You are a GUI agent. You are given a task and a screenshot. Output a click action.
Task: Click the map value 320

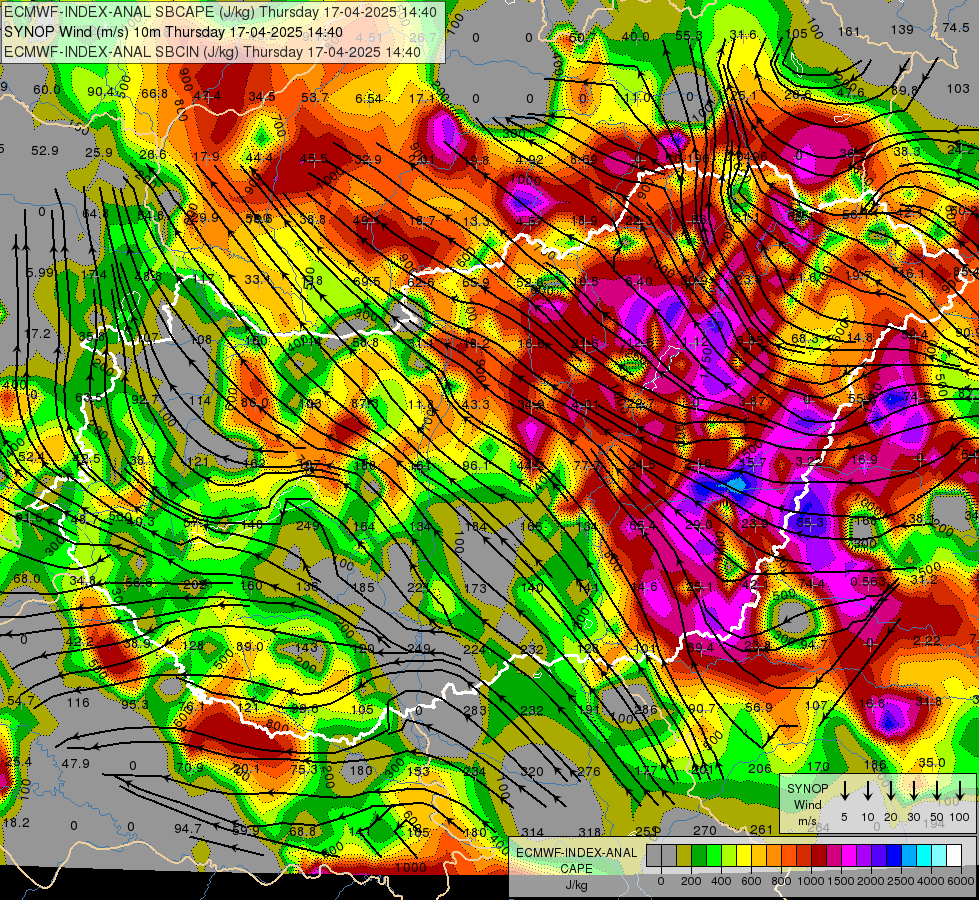pos(532,771)
